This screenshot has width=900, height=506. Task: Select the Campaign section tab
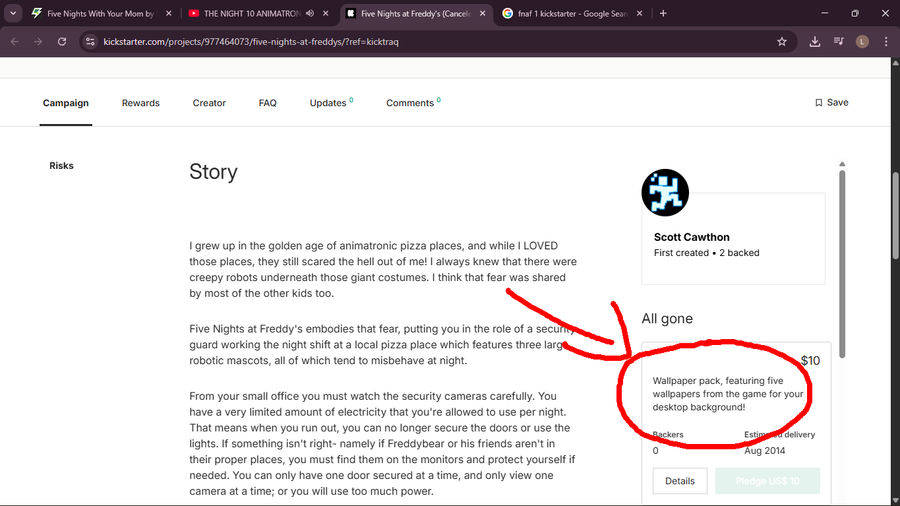pos(65,103)
